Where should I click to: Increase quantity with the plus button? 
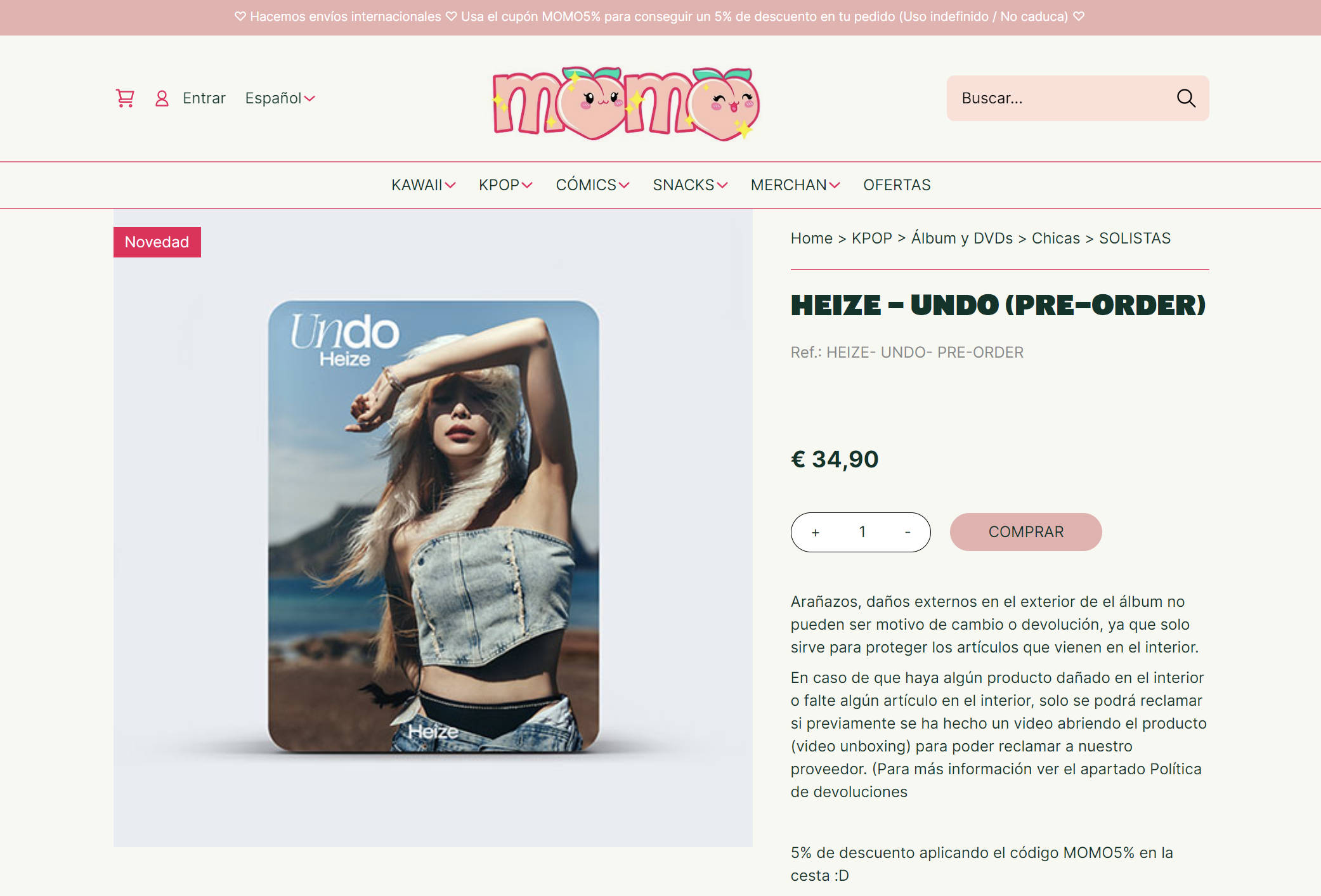click(816, 533)
